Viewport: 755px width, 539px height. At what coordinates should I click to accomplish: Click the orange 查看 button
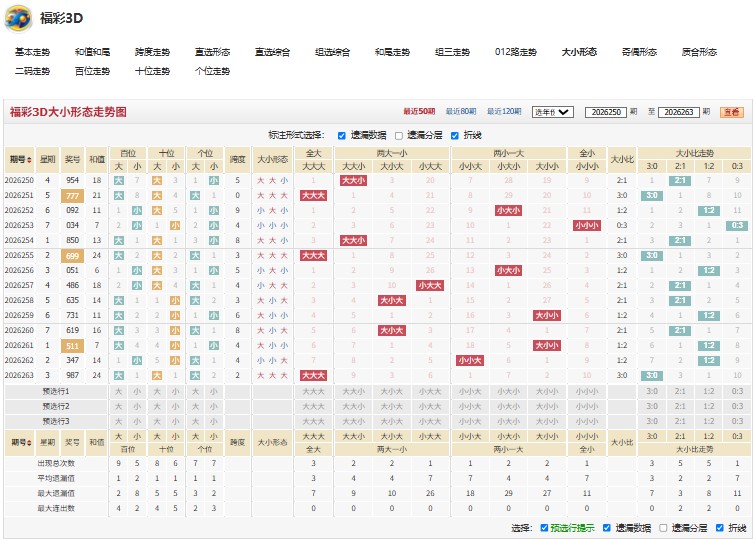(732, 112)
